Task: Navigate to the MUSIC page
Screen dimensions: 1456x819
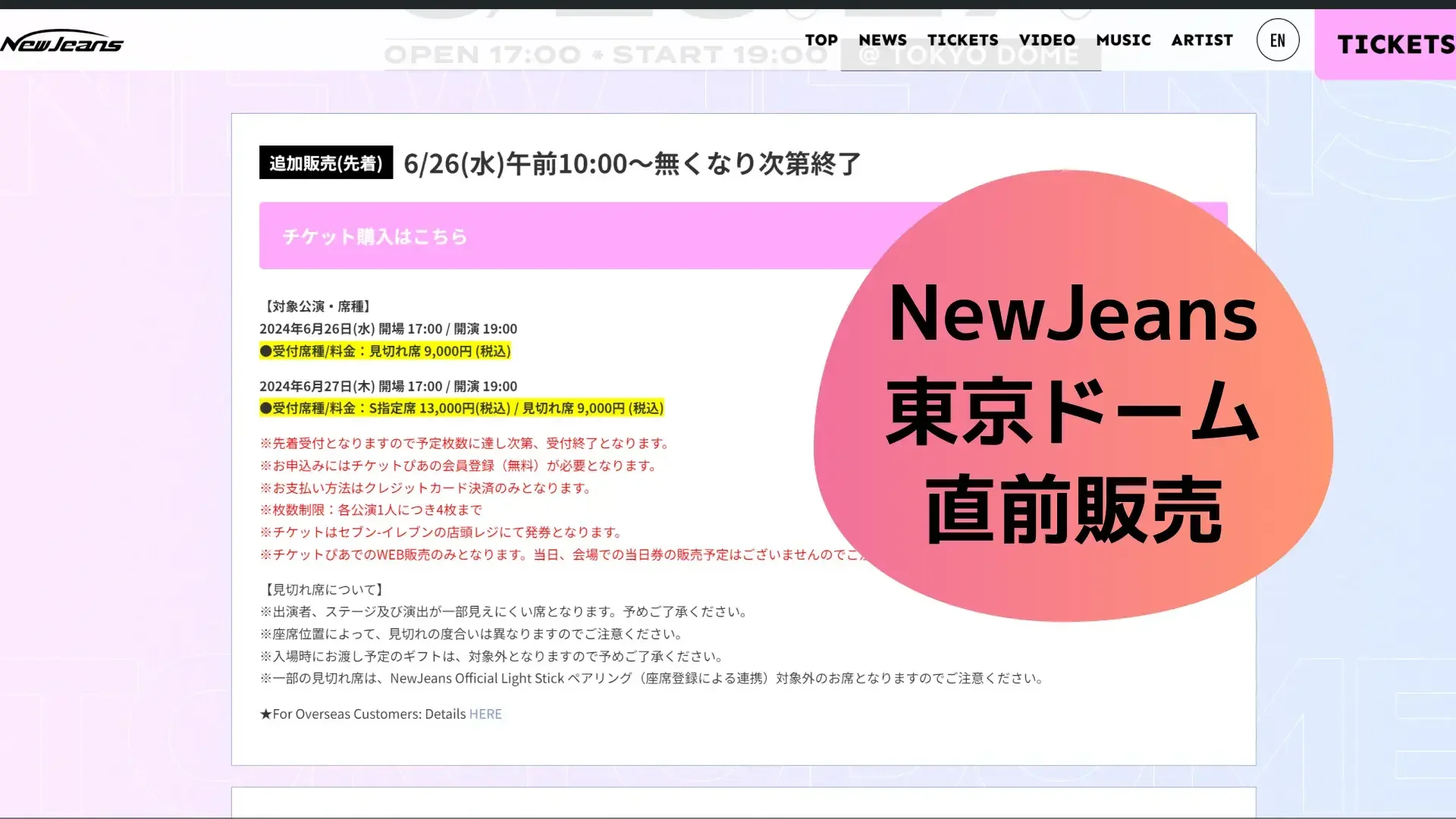Action: point(1124,40)
